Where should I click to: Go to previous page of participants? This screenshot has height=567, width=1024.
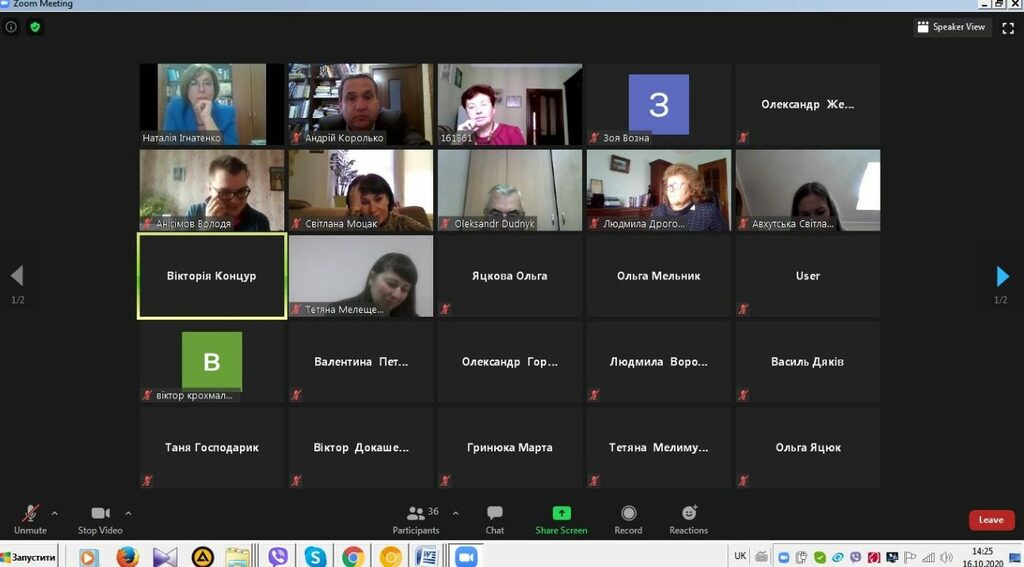pyautogui.click(x=17, y=276)
